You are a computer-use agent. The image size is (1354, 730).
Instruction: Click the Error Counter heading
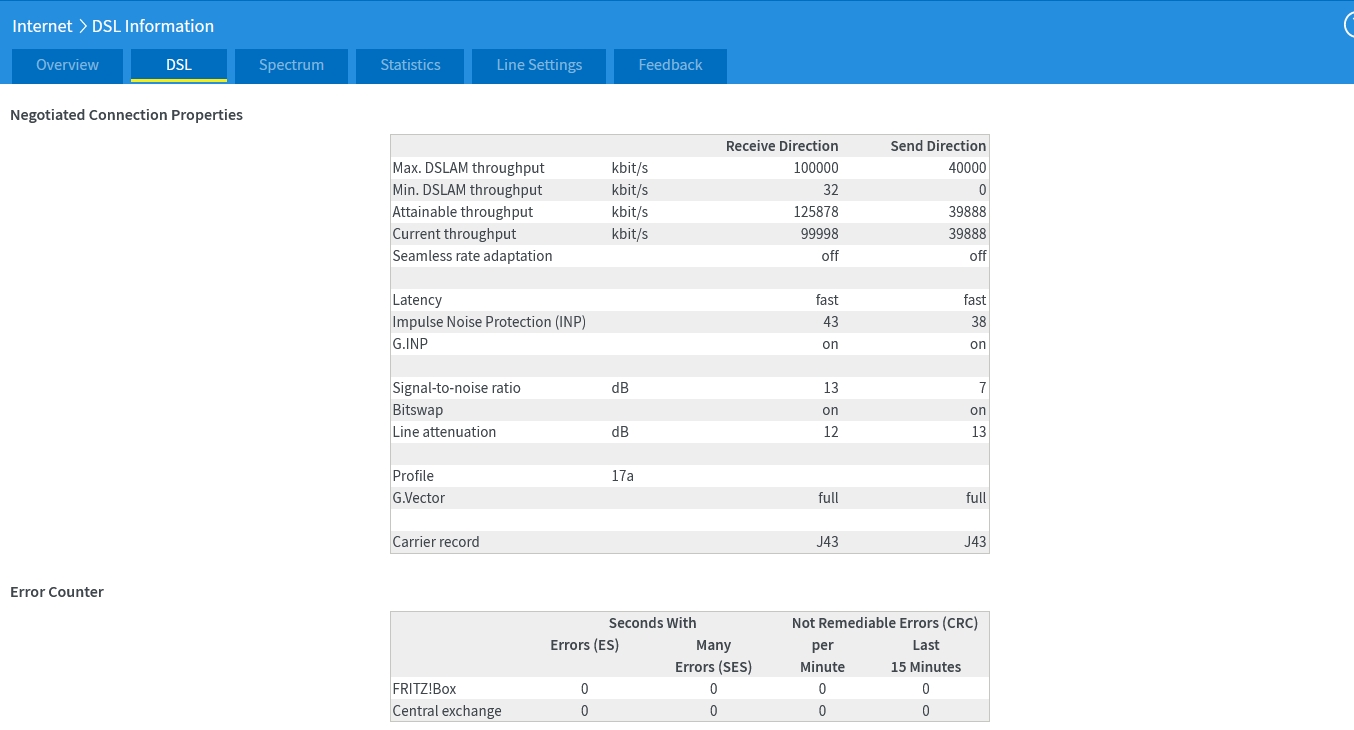[57, 592]
